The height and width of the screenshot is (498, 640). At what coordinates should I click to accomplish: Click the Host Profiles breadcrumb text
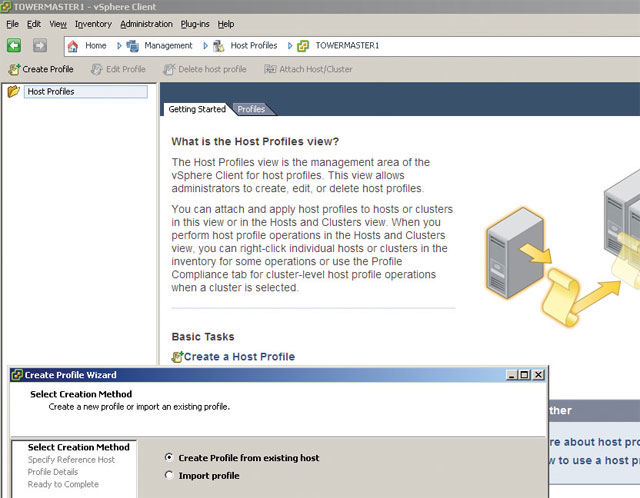click(254, 45)
